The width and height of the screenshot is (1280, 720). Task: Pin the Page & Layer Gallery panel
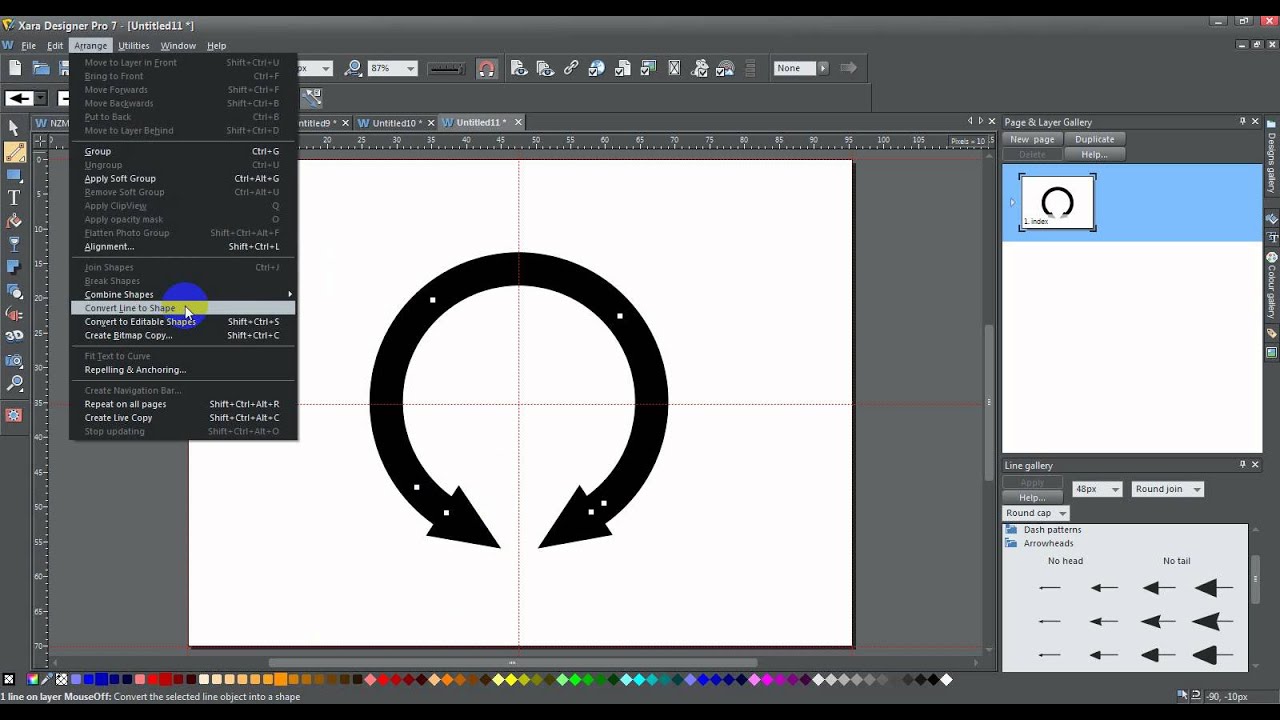pyautogui.click(x=1243, y=121)
